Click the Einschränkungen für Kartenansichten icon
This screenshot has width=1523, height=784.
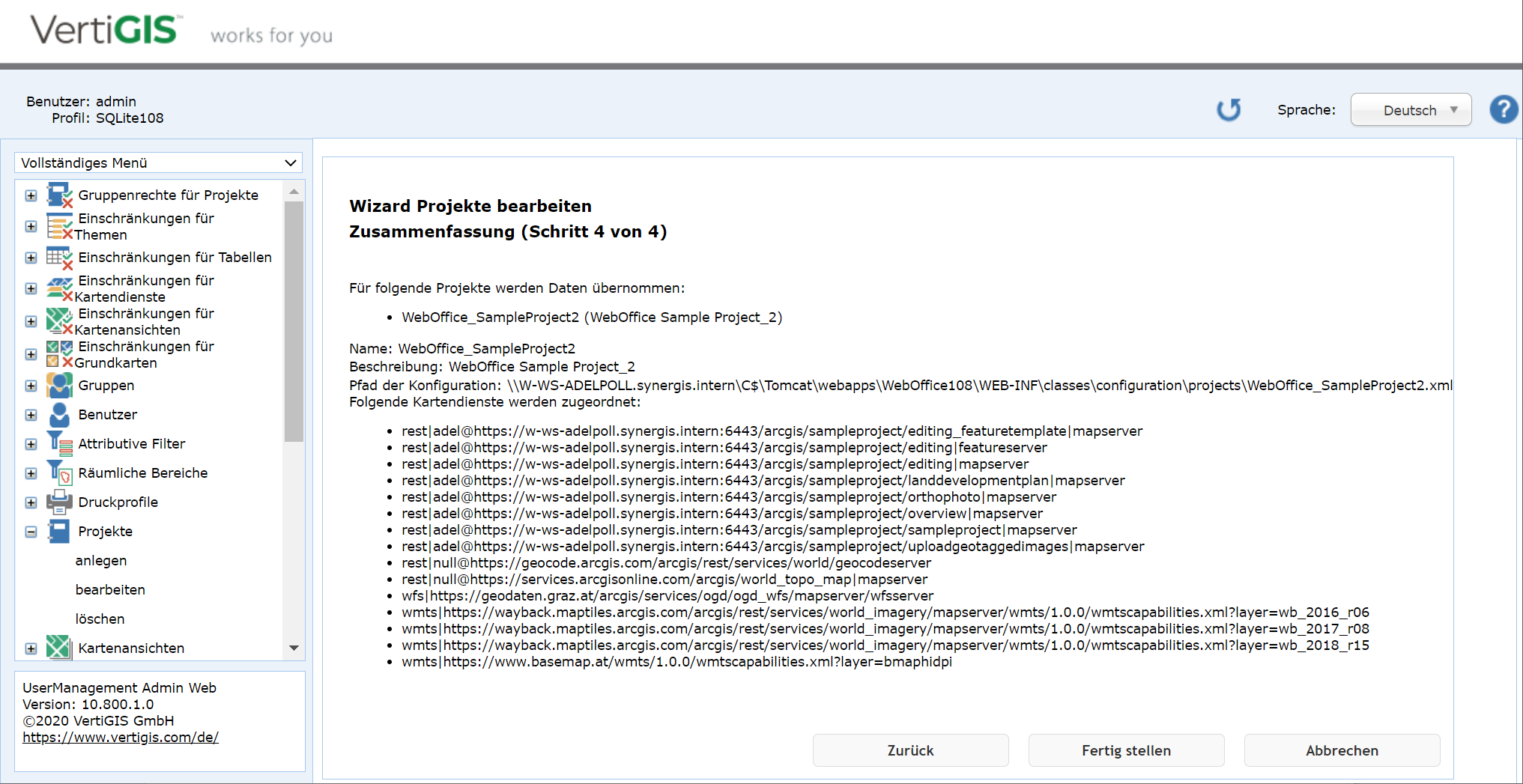click(59, 321)
